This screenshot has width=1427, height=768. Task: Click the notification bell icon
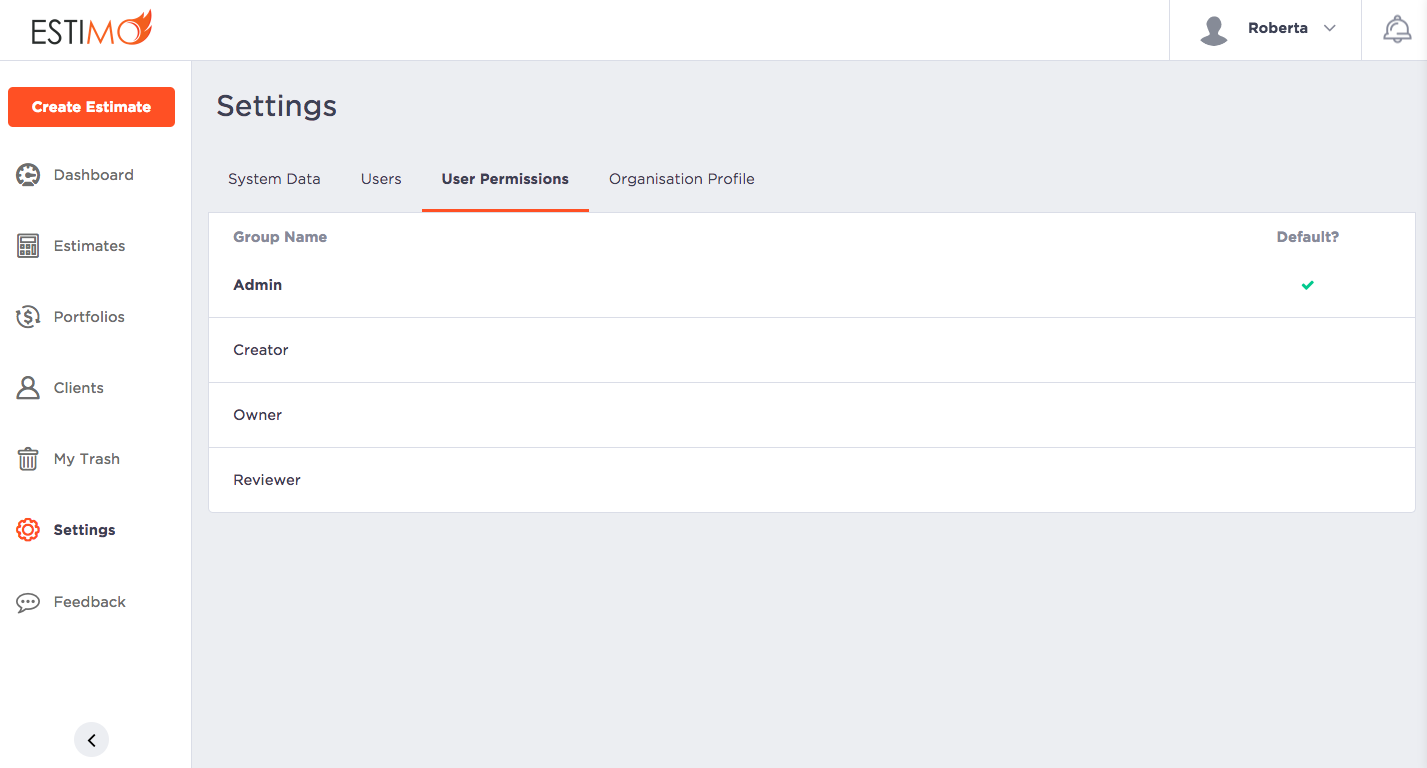pos(1397,28)
